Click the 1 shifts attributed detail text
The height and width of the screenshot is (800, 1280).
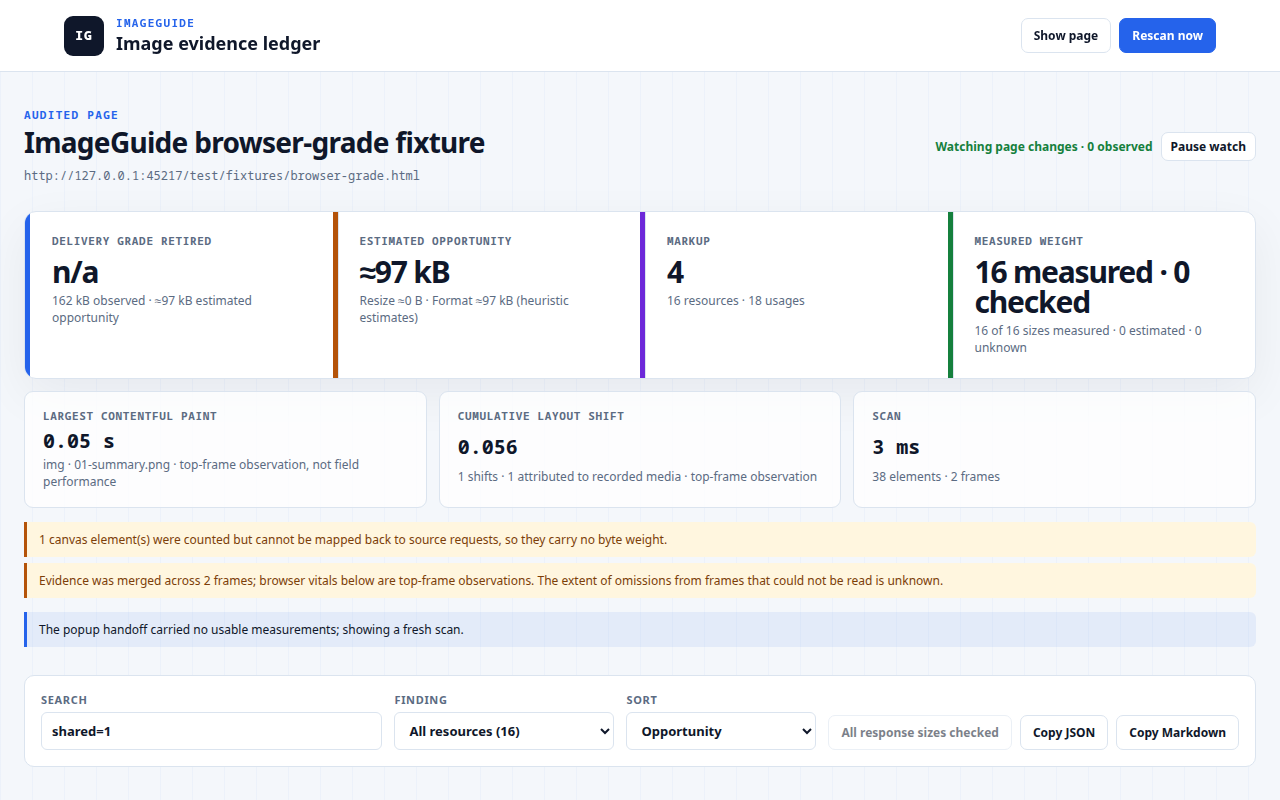pyautogui.click(x=637, y=476)
